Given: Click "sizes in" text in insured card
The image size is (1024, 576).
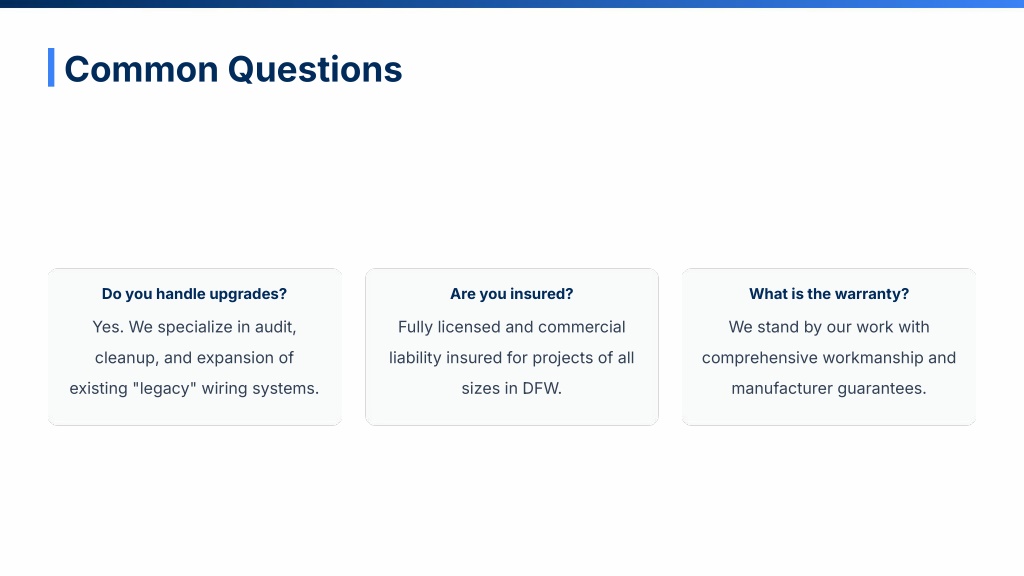Looking at the screenshot, I should 489,388.
